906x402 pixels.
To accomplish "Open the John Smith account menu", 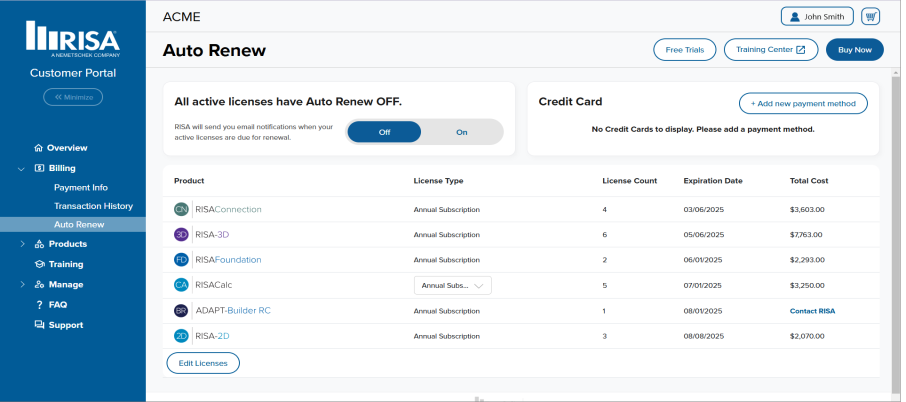I will pyautogui.click(x=817, y=17).
